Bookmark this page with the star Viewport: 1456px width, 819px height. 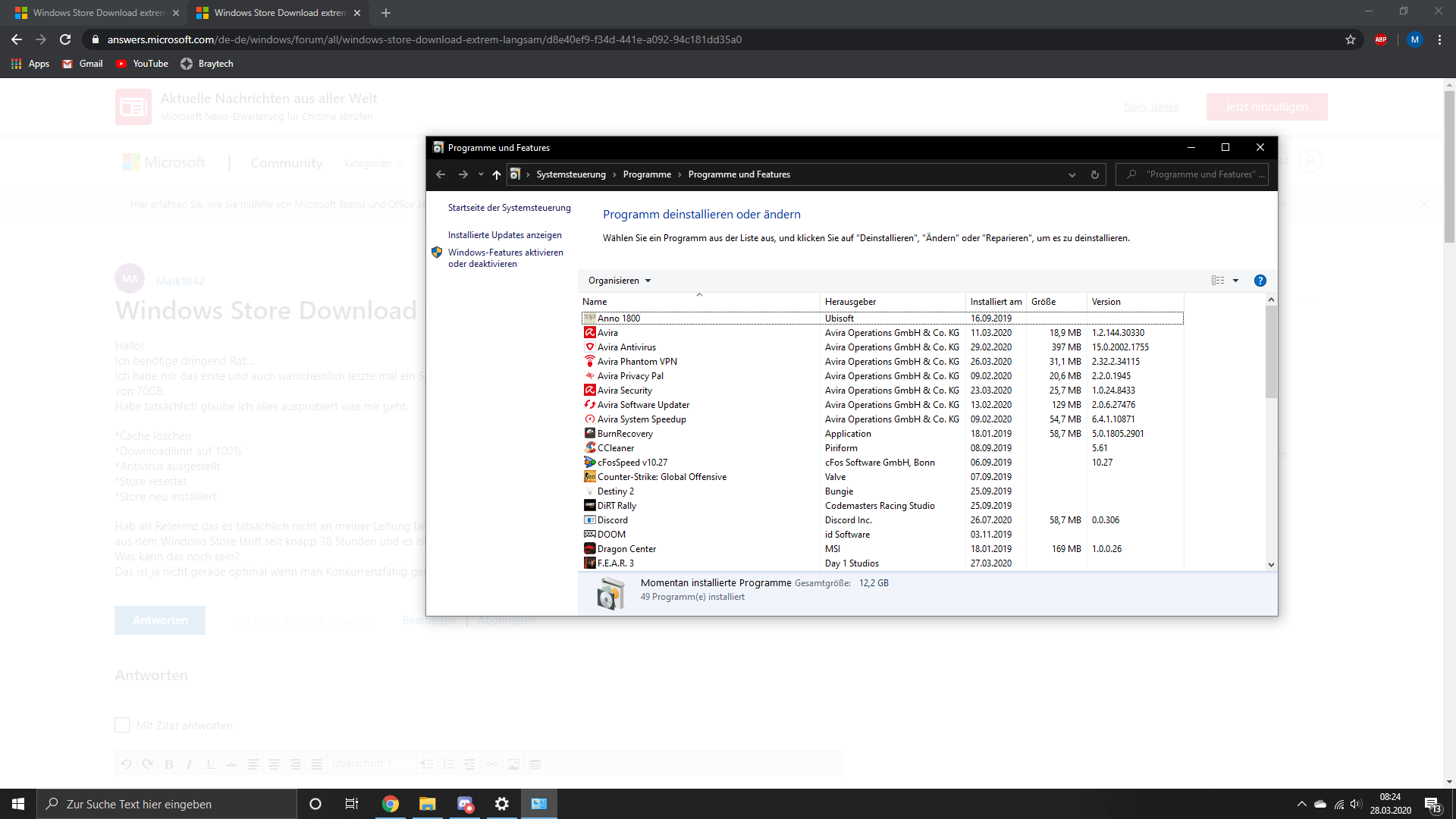pos(1351,39)
